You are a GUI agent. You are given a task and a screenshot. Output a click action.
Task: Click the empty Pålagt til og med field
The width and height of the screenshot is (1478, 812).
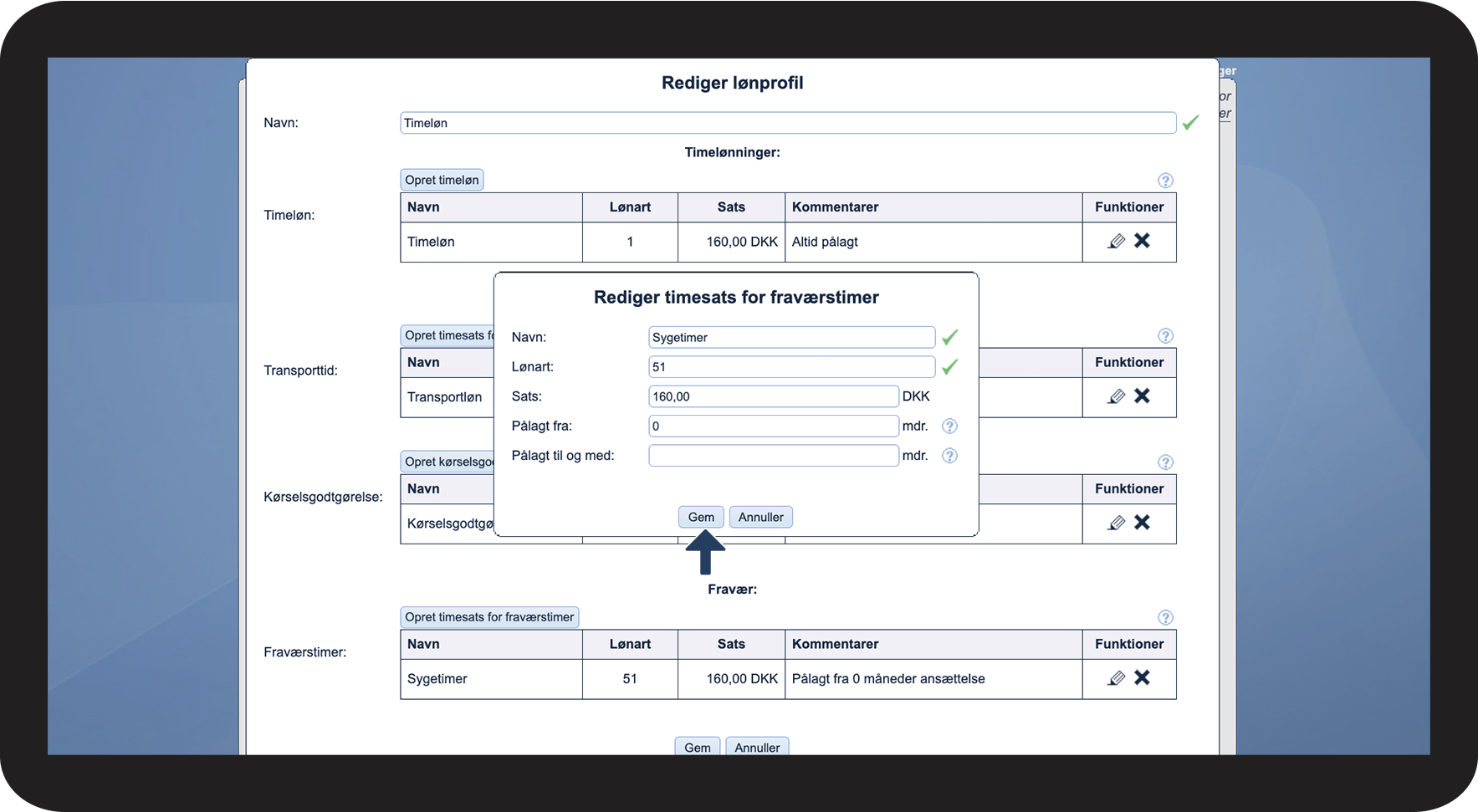(x=773, y=456)
